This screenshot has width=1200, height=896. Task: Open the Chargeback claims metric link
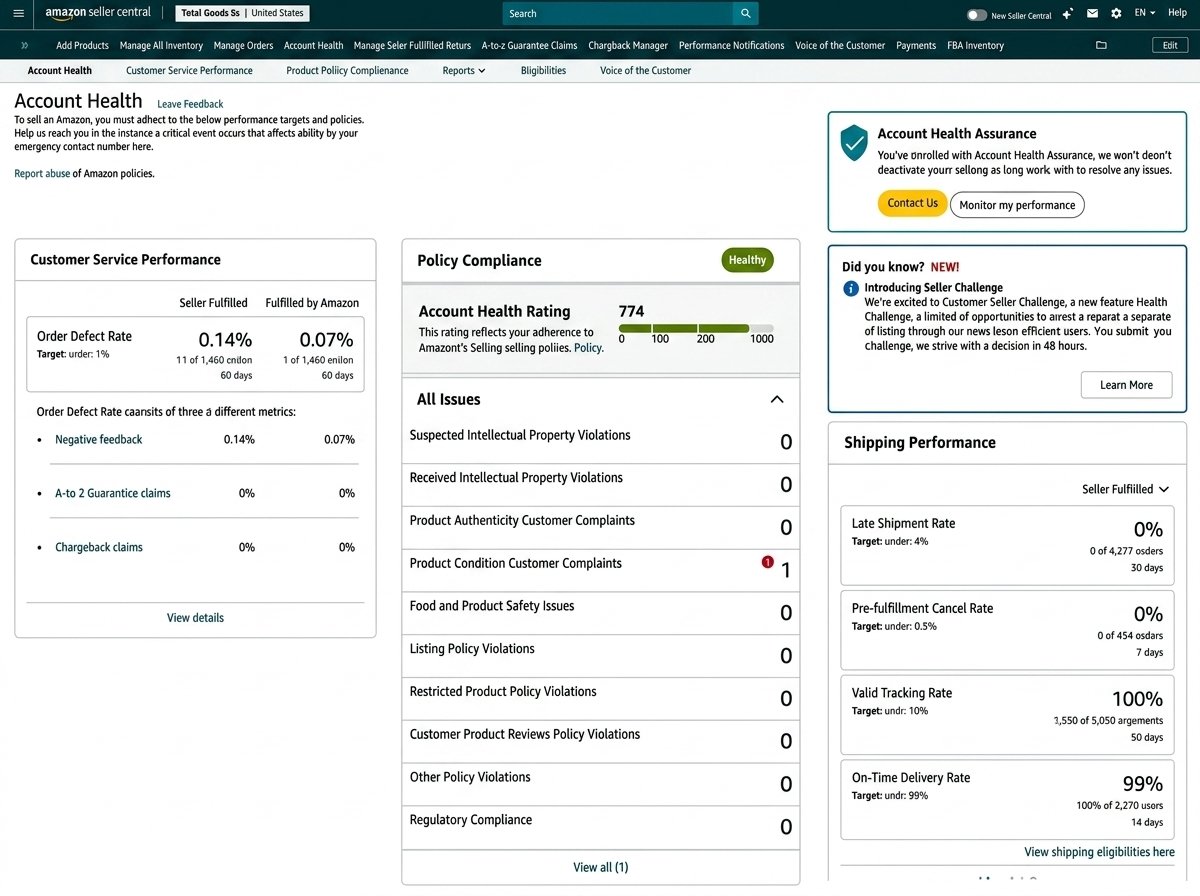[x=99, y=547]
